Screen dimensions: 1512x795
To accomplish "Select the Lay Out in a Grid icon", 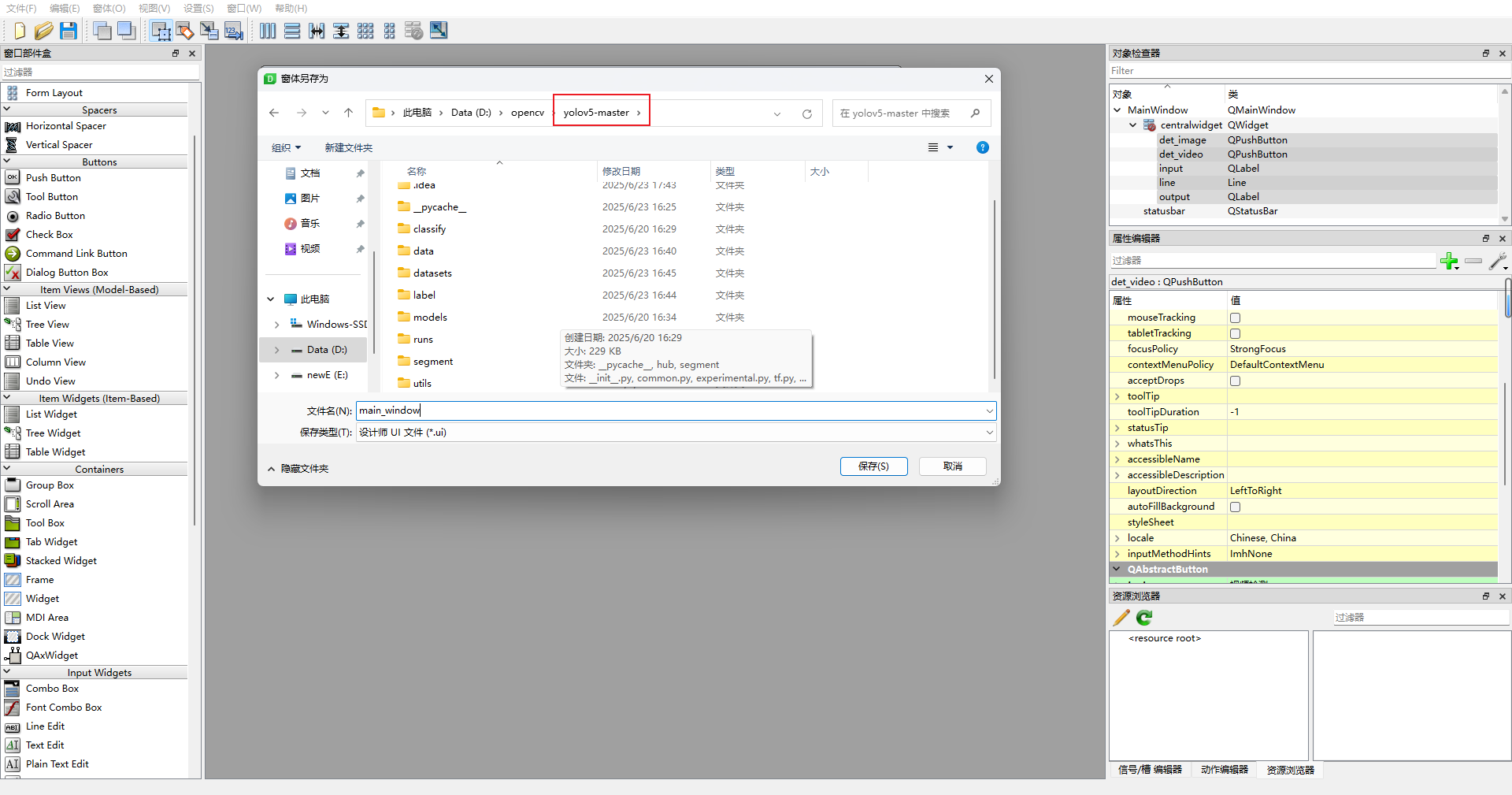I will (x=366, y=31).
